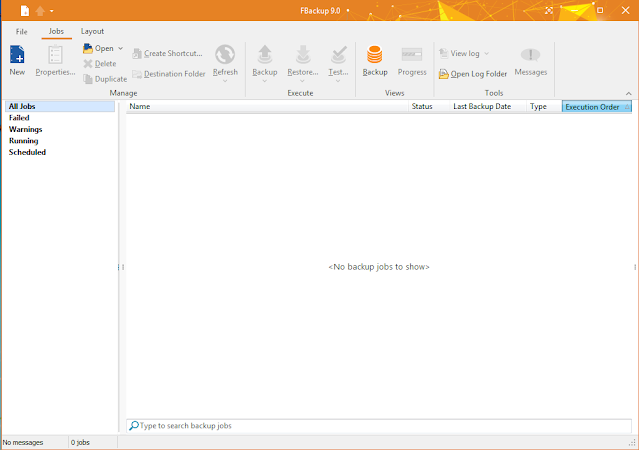
Task: Click Delete in Manage group
Action: coord(100,64)
